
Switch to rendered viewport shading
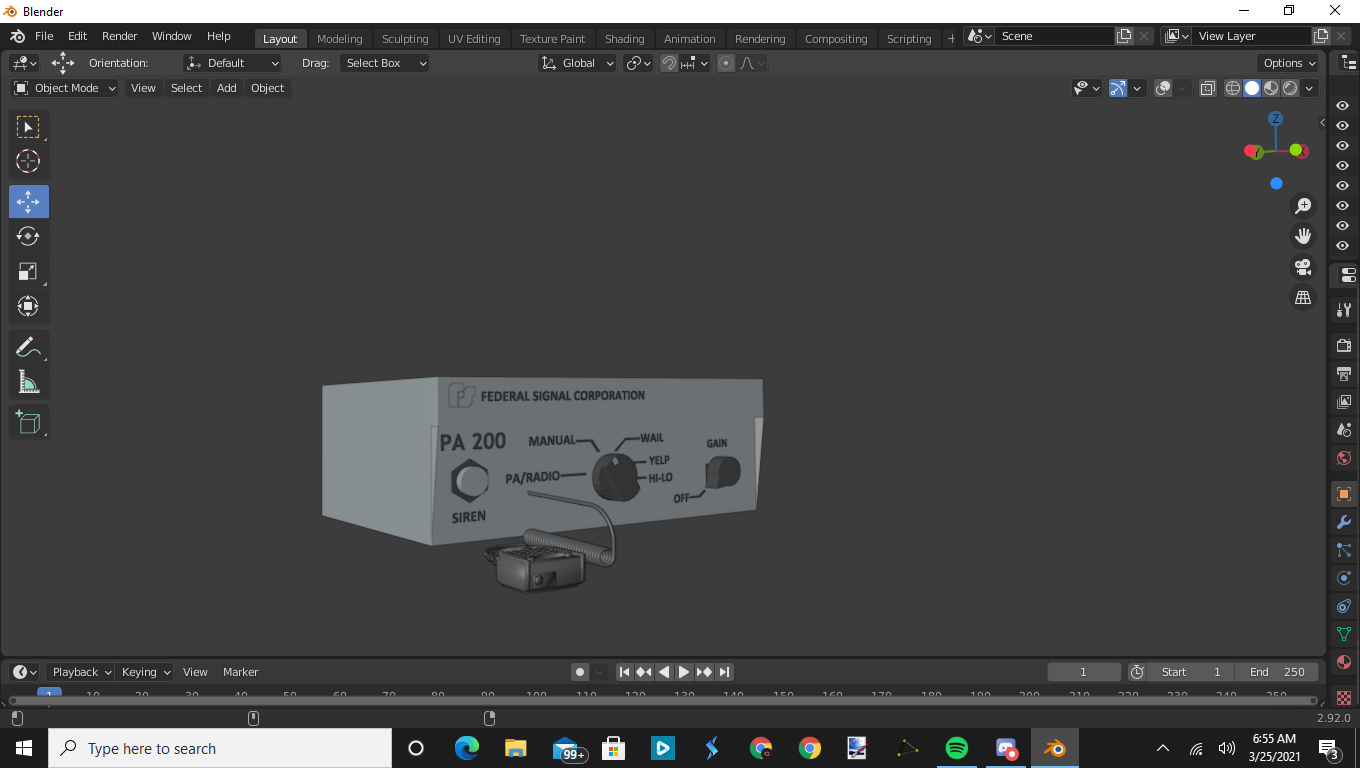point(1290,88)
